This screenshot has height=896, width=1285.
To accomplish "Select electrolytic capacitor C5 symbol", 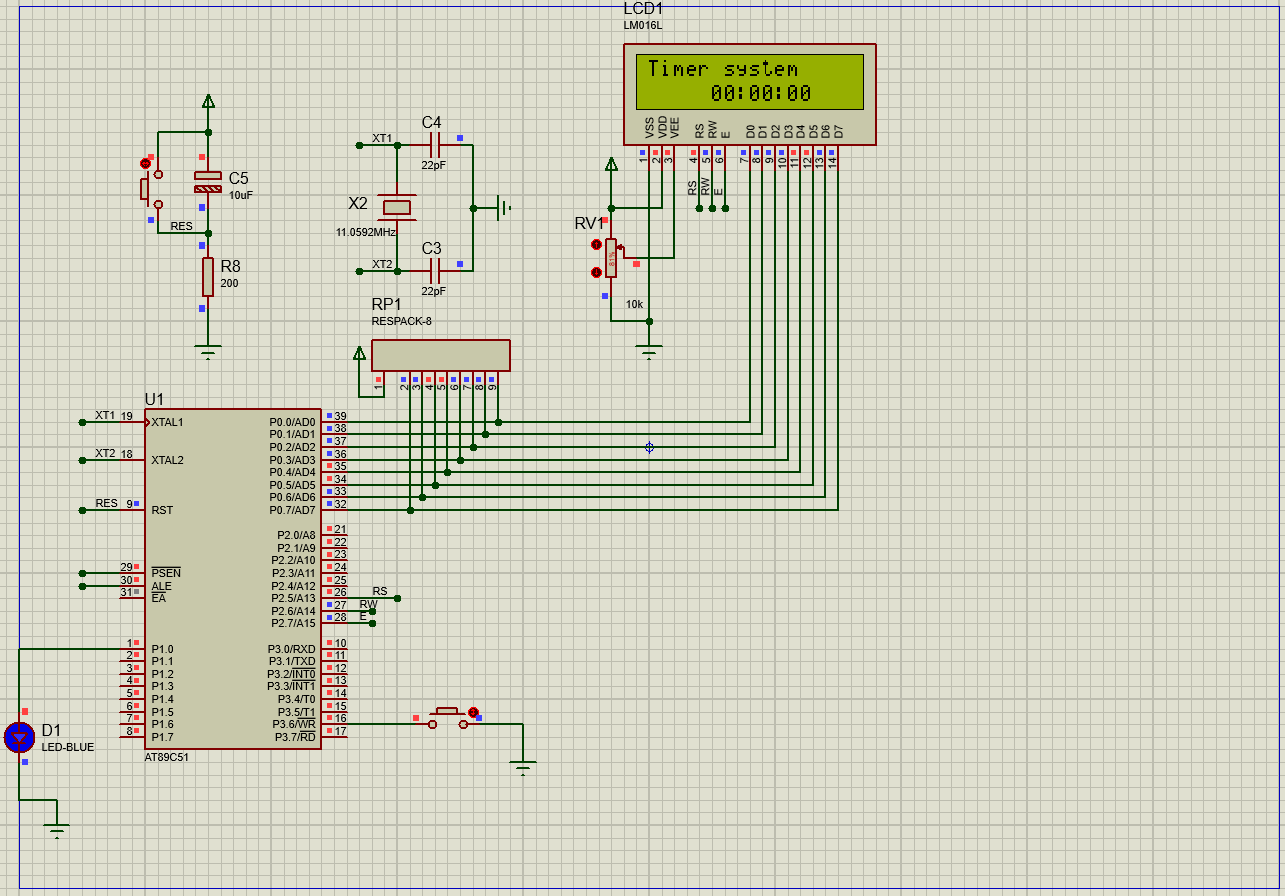I will tap(208, 182).
